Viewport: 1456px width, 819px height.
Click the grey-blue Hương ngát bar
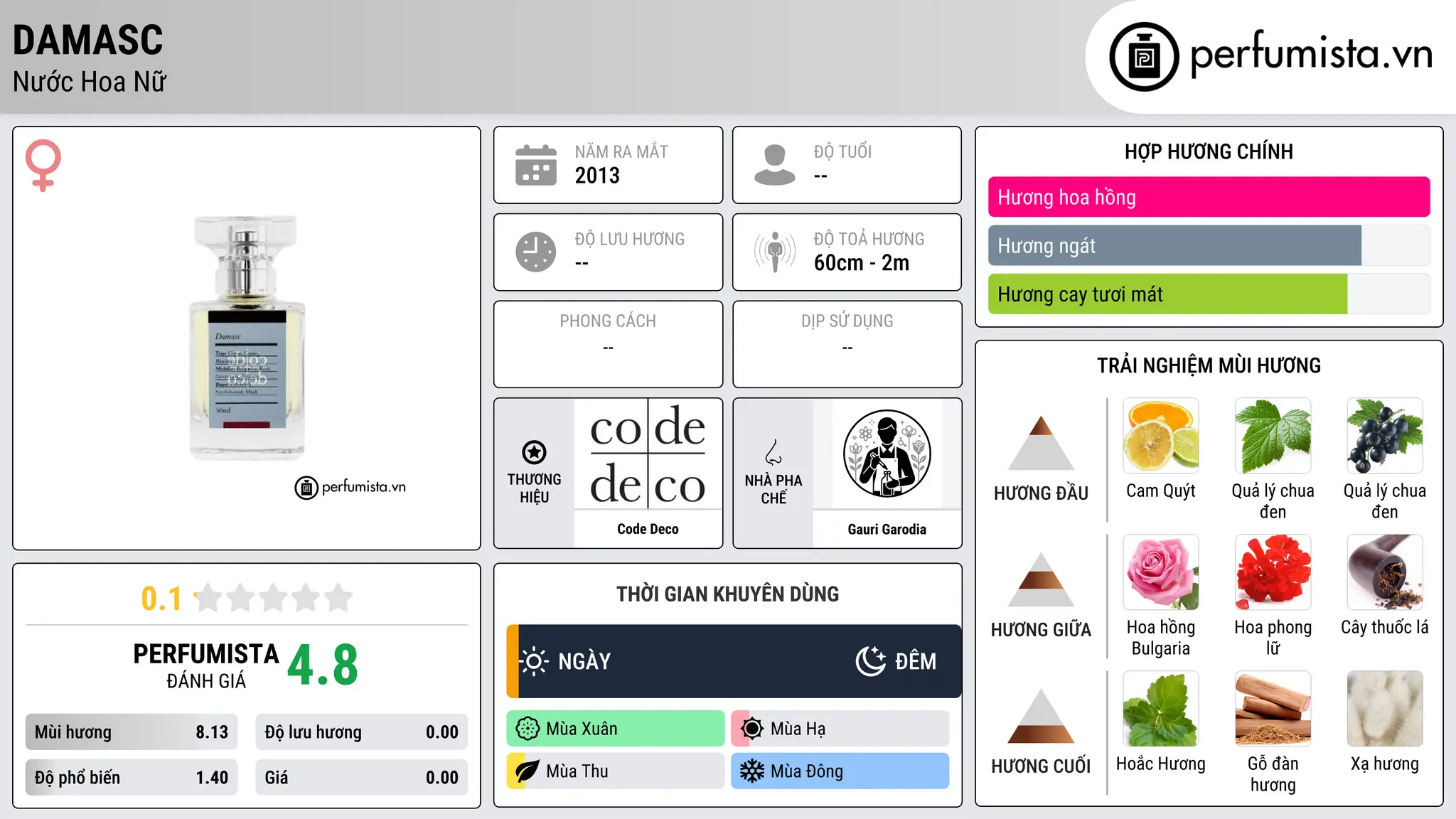pos(1174,246)
